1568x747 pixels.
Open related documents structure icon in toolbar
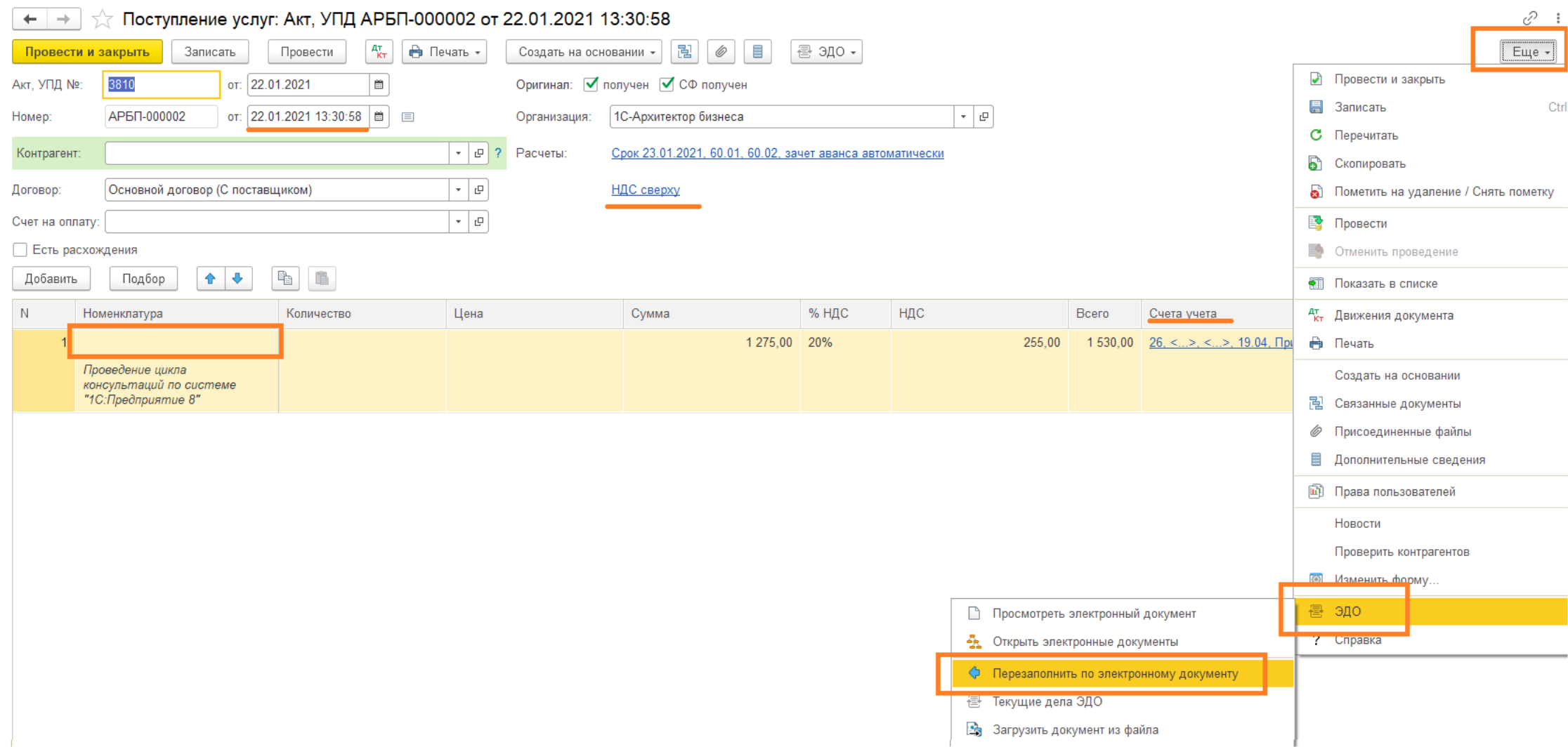(x=684, y=52)
